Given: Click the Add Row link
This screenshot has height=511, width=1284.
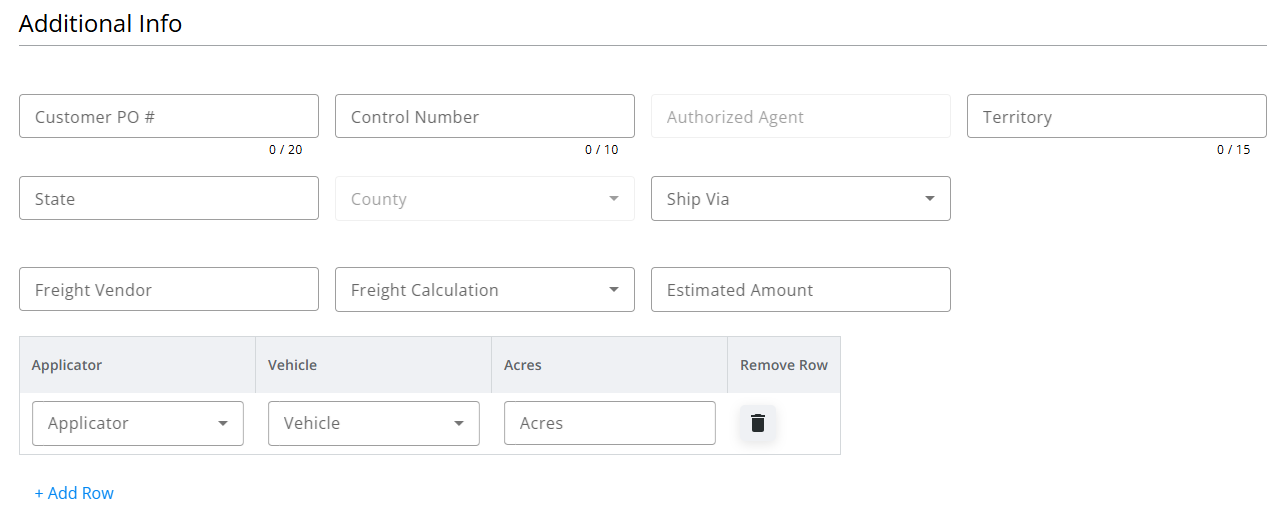Looking at the screenshot, I should pos(74,493).
